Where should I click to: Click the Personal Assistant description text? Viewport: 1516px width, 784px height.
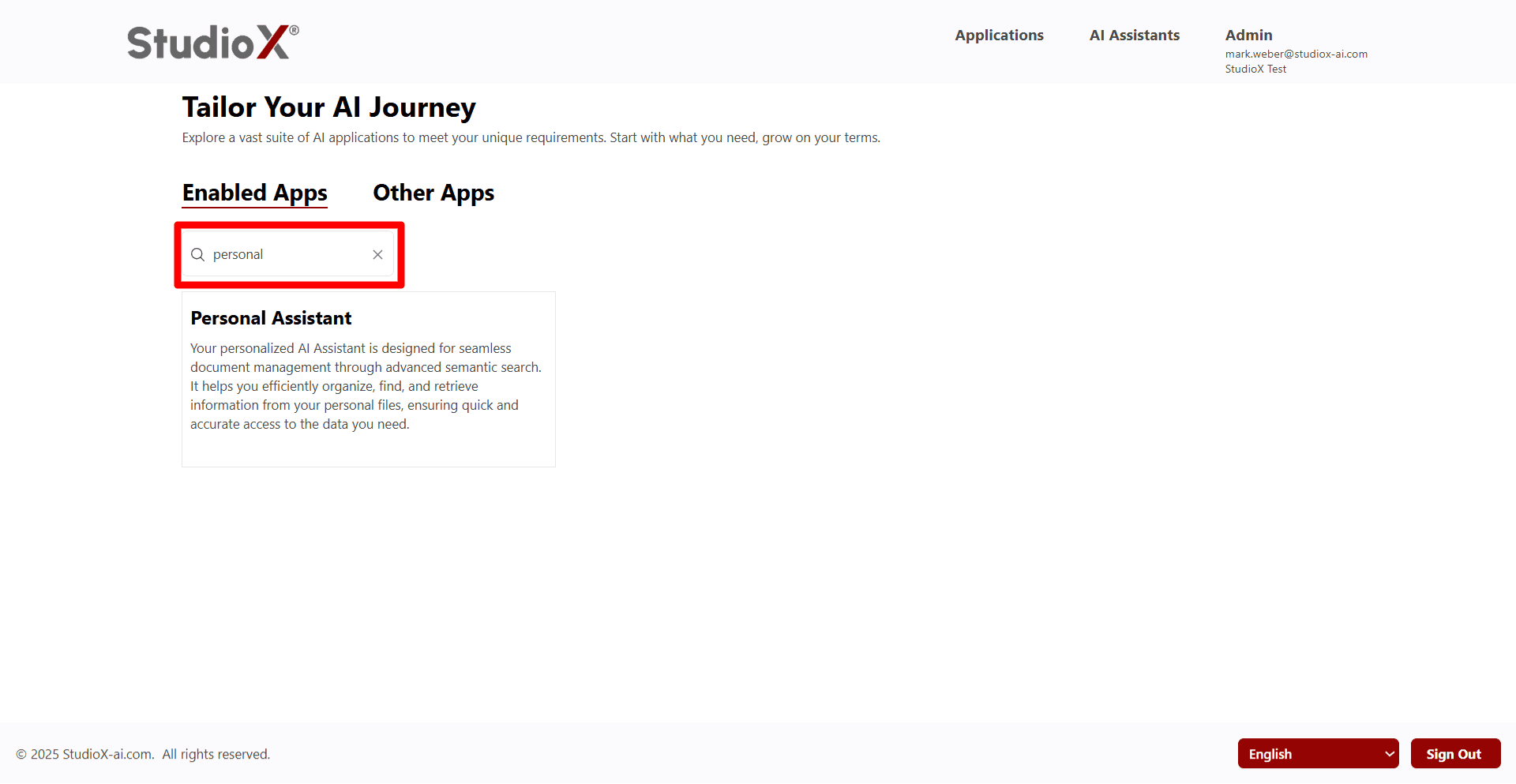(x=366, y=386)
